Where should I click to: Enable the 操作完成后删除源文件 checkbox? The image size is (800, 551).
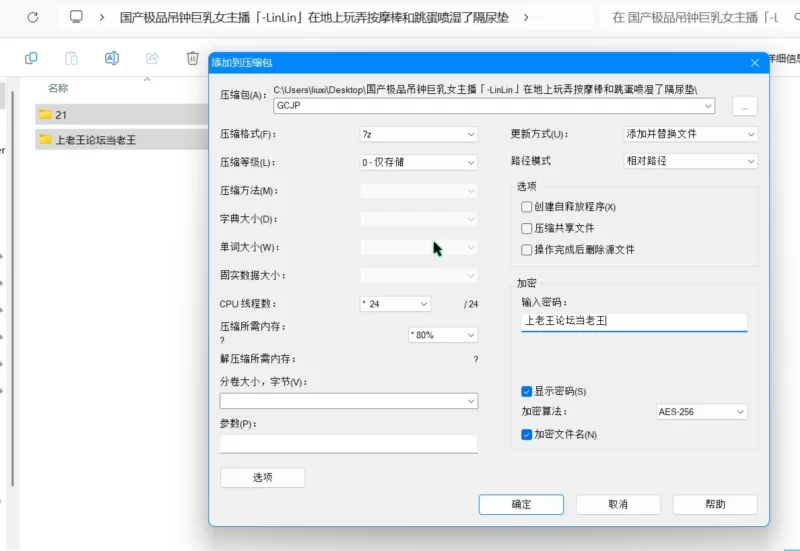coord(527,249)
